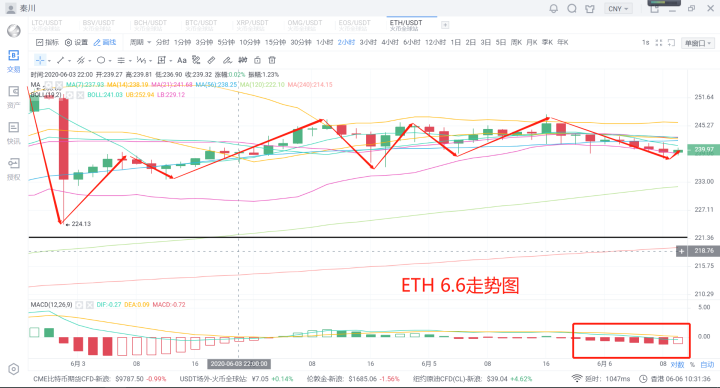Image resolution: width=720 pixels, height=388 pixels.
Task: Choose the Aa text annotation tool
Action: 182,60
